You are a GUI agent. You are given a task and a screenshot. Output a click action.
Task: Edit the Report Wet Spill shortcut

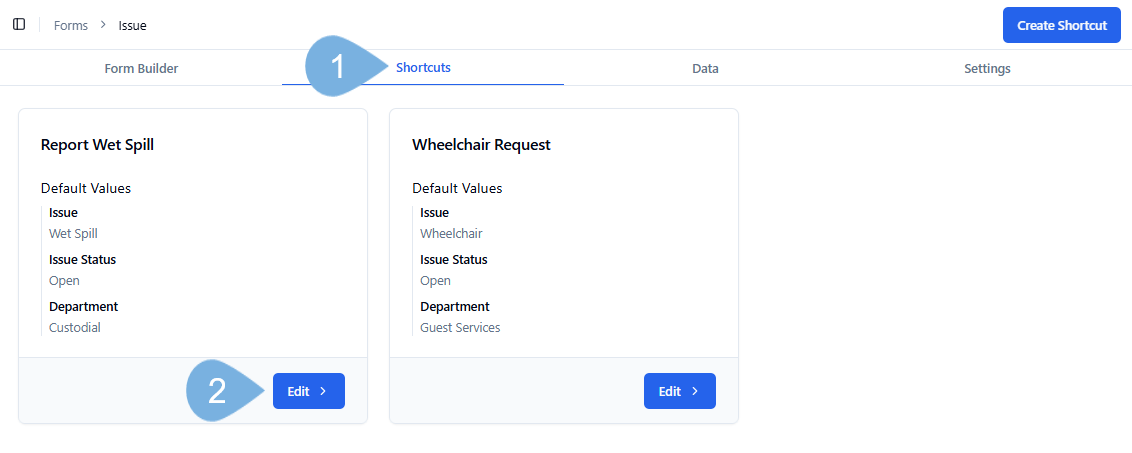tap(308, 391)
